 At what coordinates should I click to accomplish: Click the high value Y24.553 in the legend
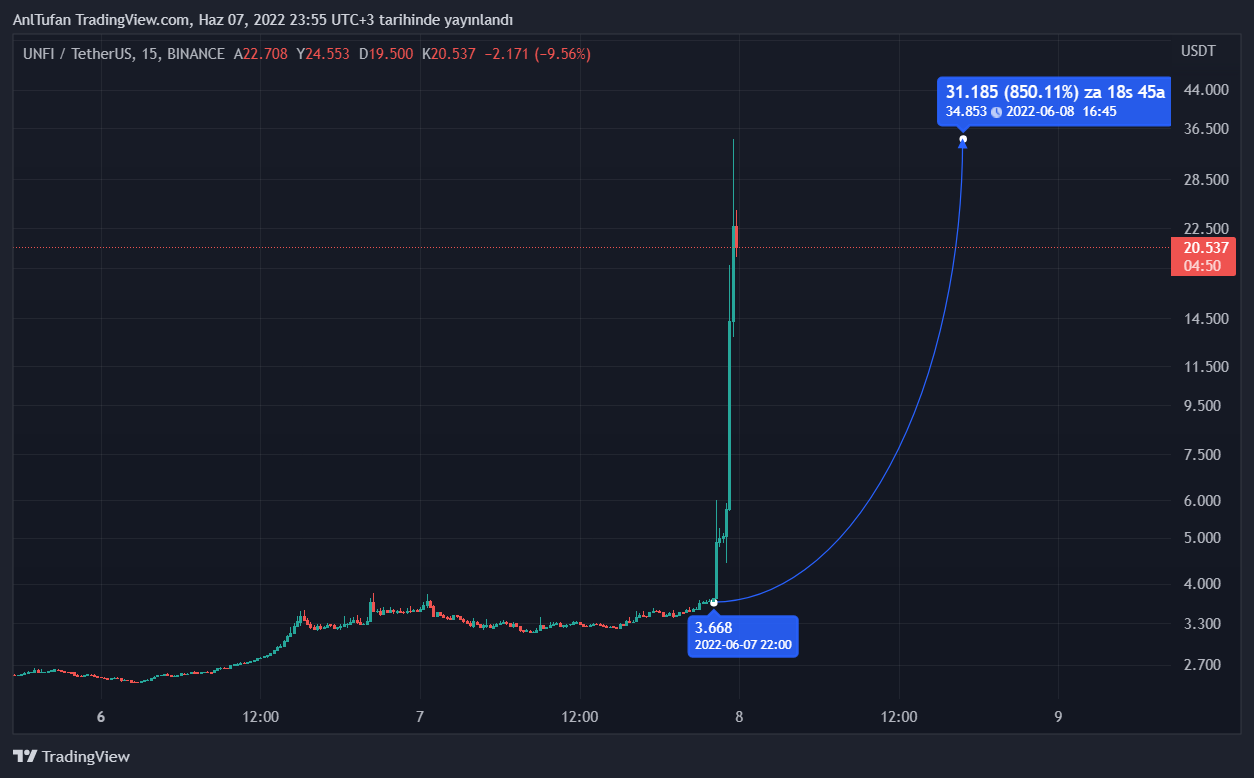pos(323,54)
